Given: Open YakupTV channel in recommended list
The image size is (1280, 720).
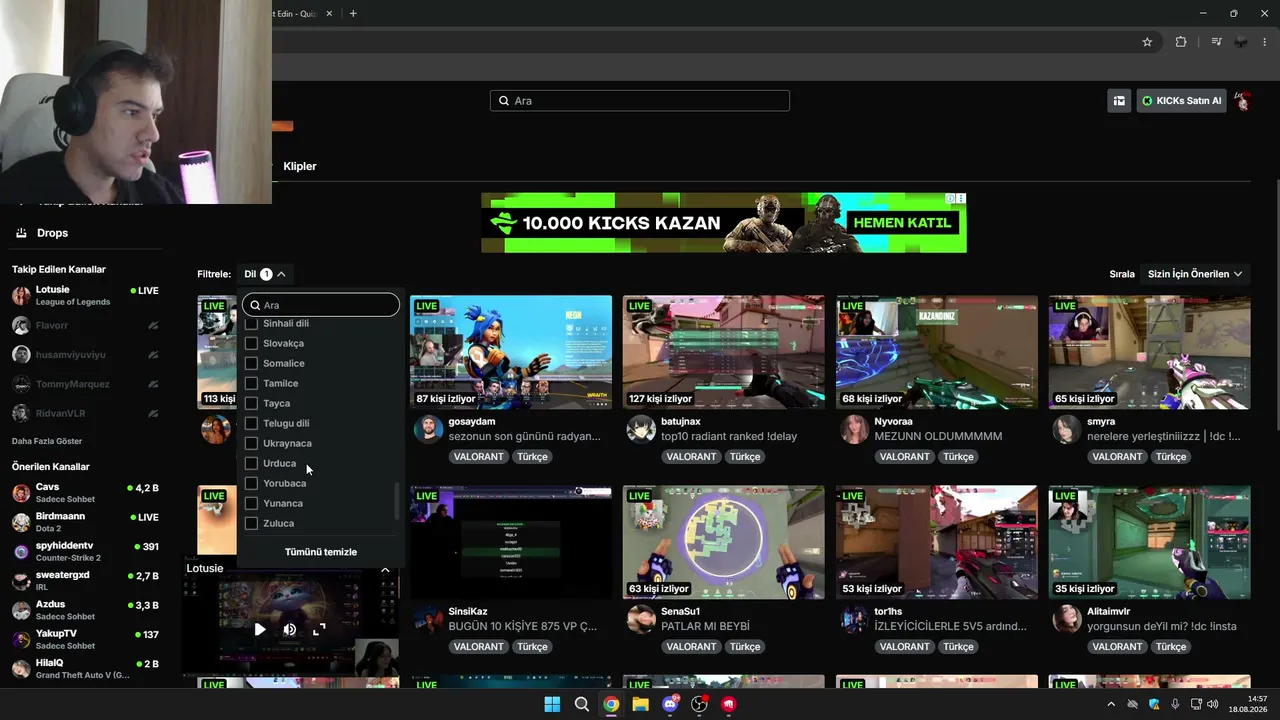Looking at the screenshot, I should click(85, 639).
